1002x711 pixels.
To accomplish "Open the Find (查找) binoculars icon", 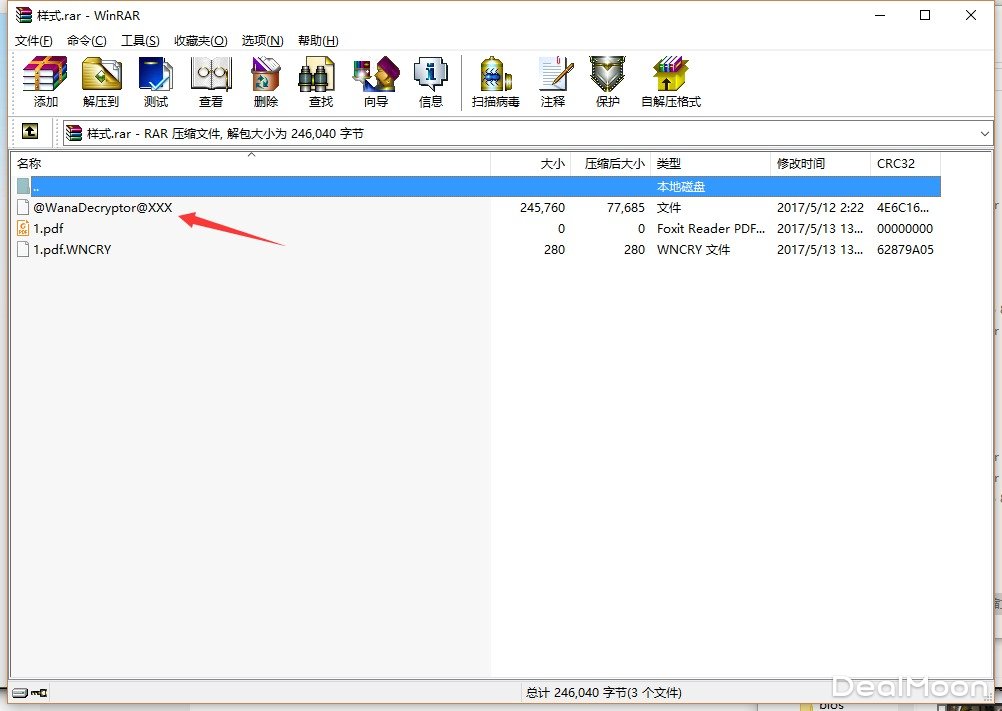I will point(321,82).
